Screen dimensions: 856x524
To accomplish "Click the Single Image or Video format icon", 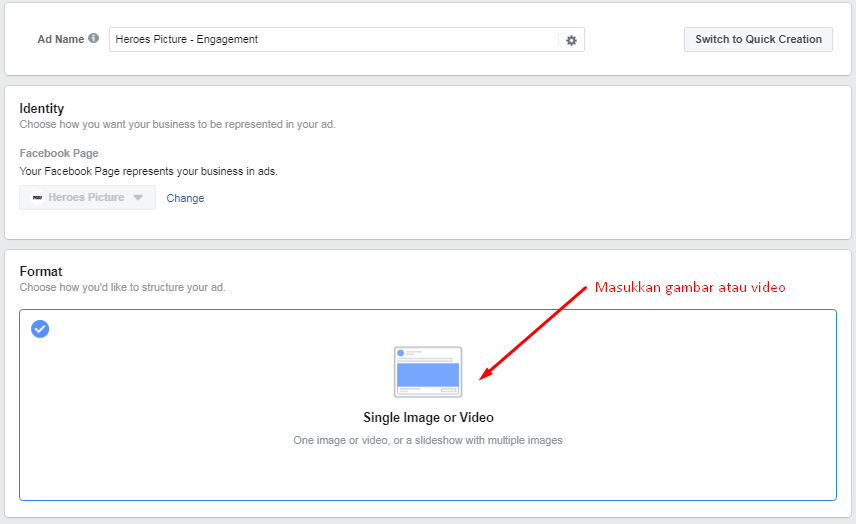I will point(428,372).
